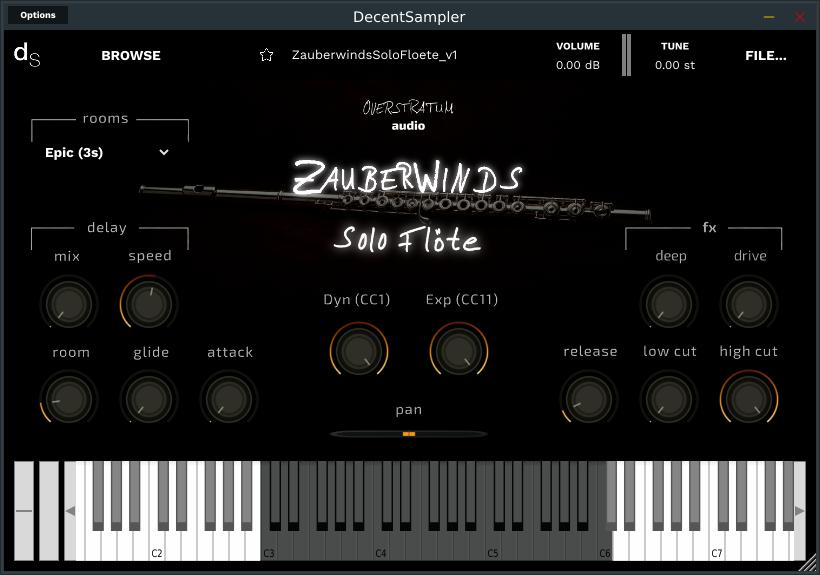This screenshot has width=820, height=575.
Task: Click the glide knob
Action: 149,399
